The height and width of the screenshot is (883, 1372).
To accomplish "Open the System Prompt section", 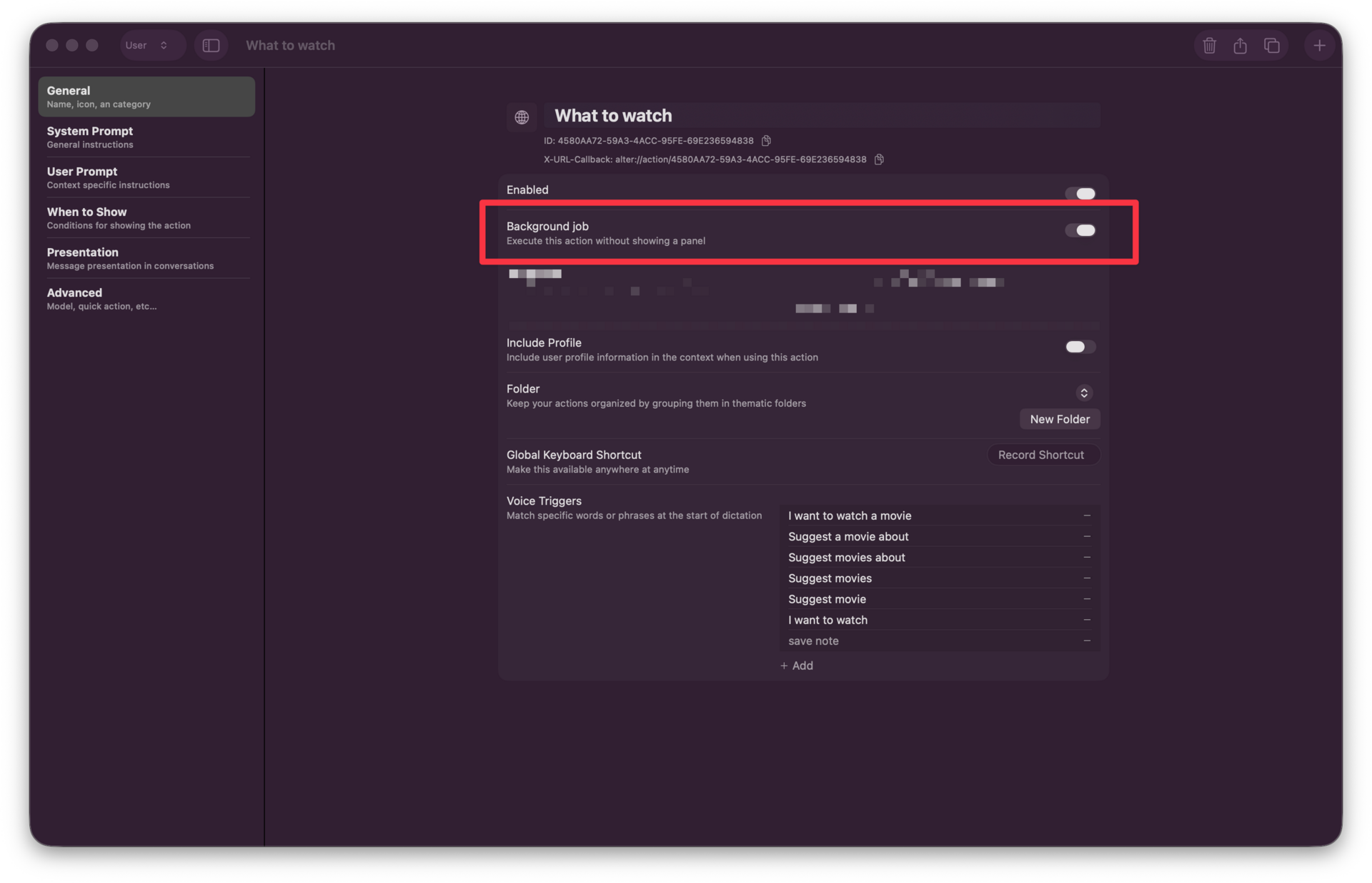I will [x=146, y=137].
